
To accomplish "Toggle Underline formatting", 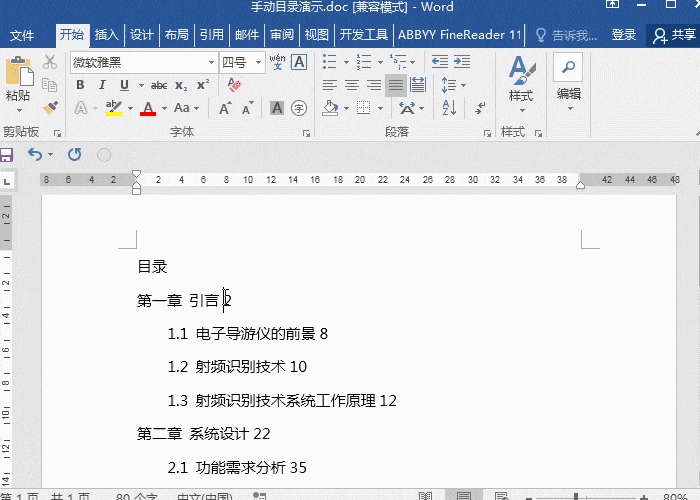I will click(125, 85).
